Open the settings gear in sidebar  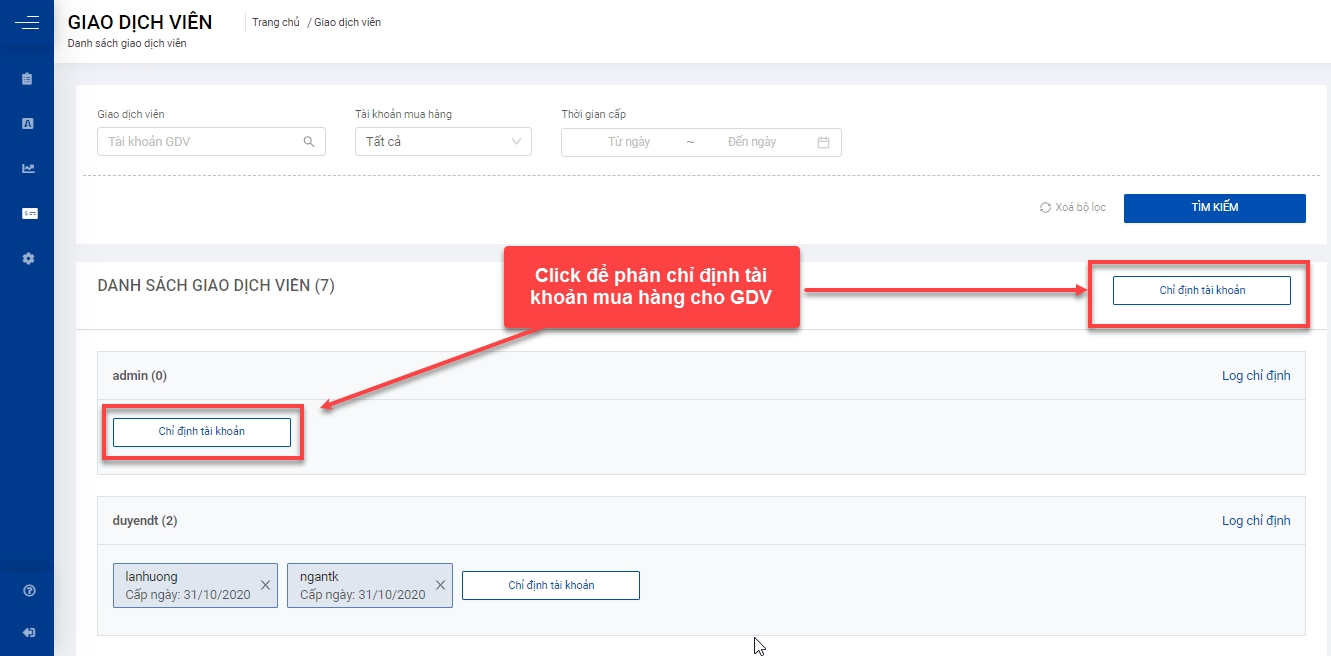point(28,258)
